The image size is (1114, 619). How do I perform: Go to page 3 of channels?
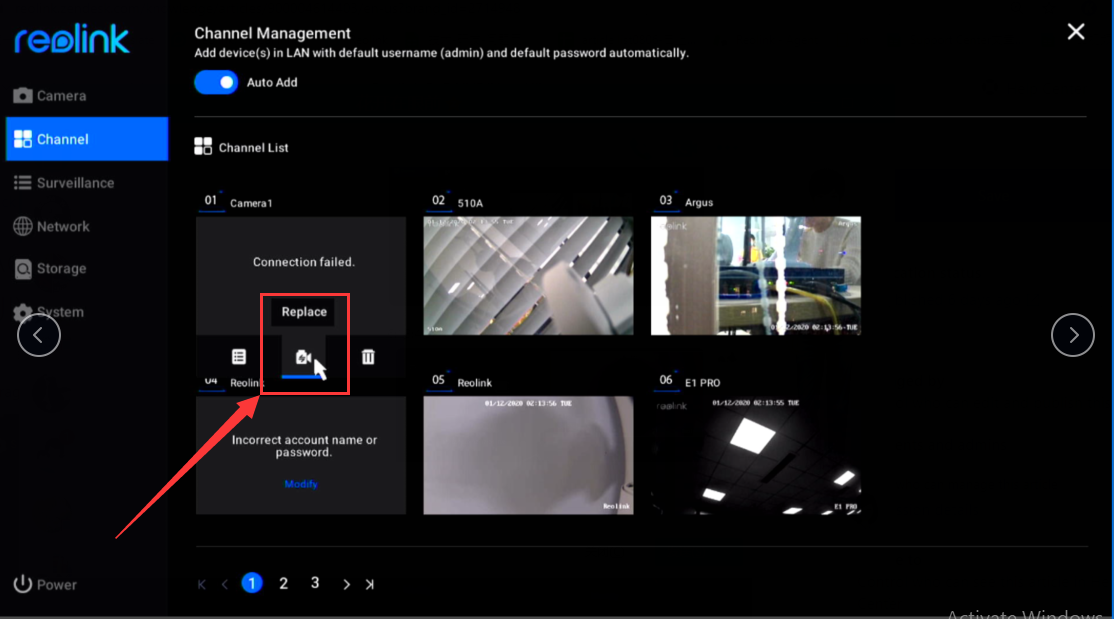tap(315, 583)
